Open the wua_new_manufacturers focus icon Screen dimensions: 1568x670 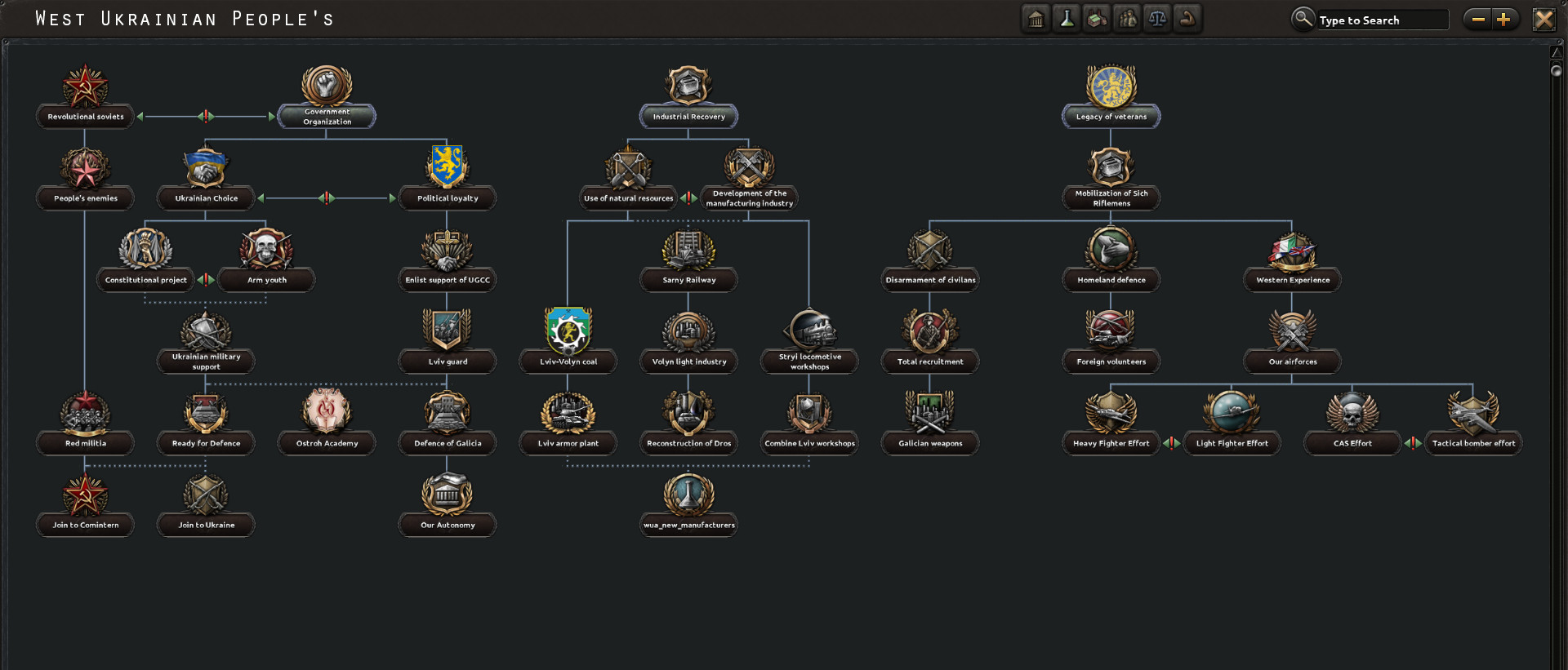pyautogui.click(x=688, y=494)
